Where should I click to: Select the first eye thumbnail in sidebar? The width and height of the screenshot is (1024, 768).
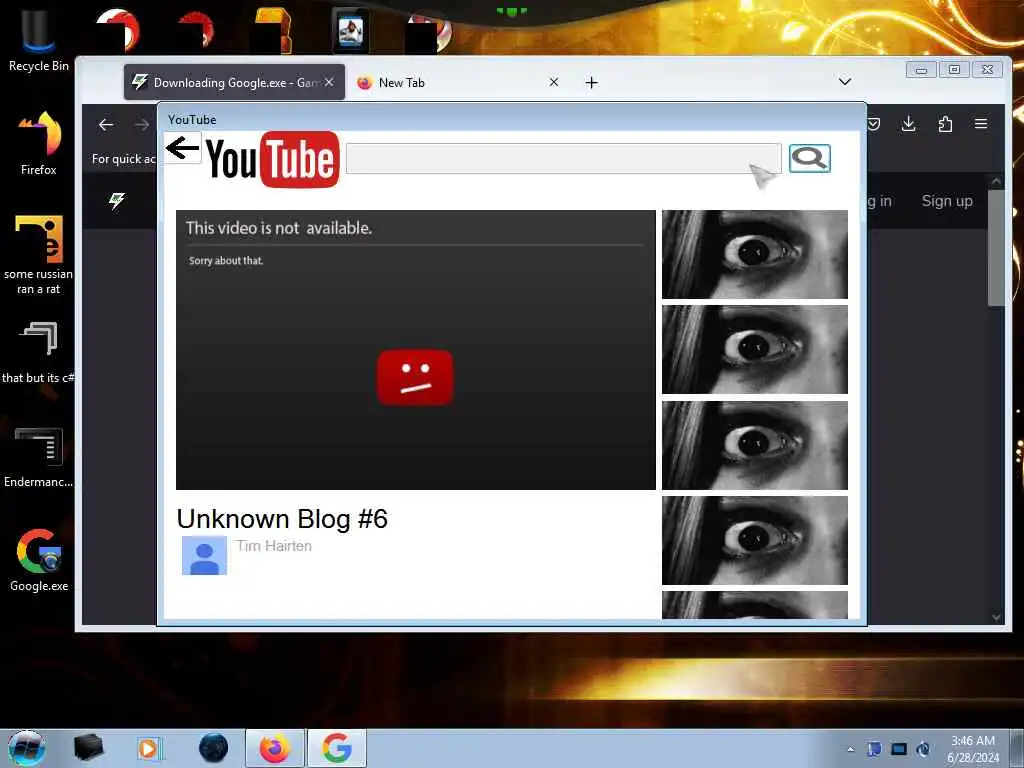click(755, 254)
